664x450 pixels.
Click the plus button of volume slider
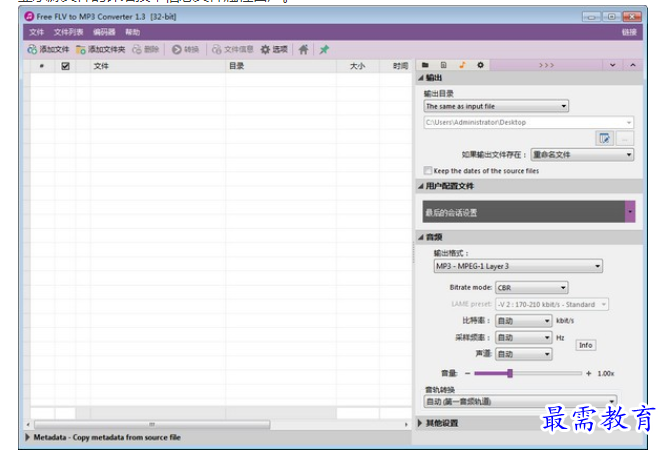click(x=588, y=373)
